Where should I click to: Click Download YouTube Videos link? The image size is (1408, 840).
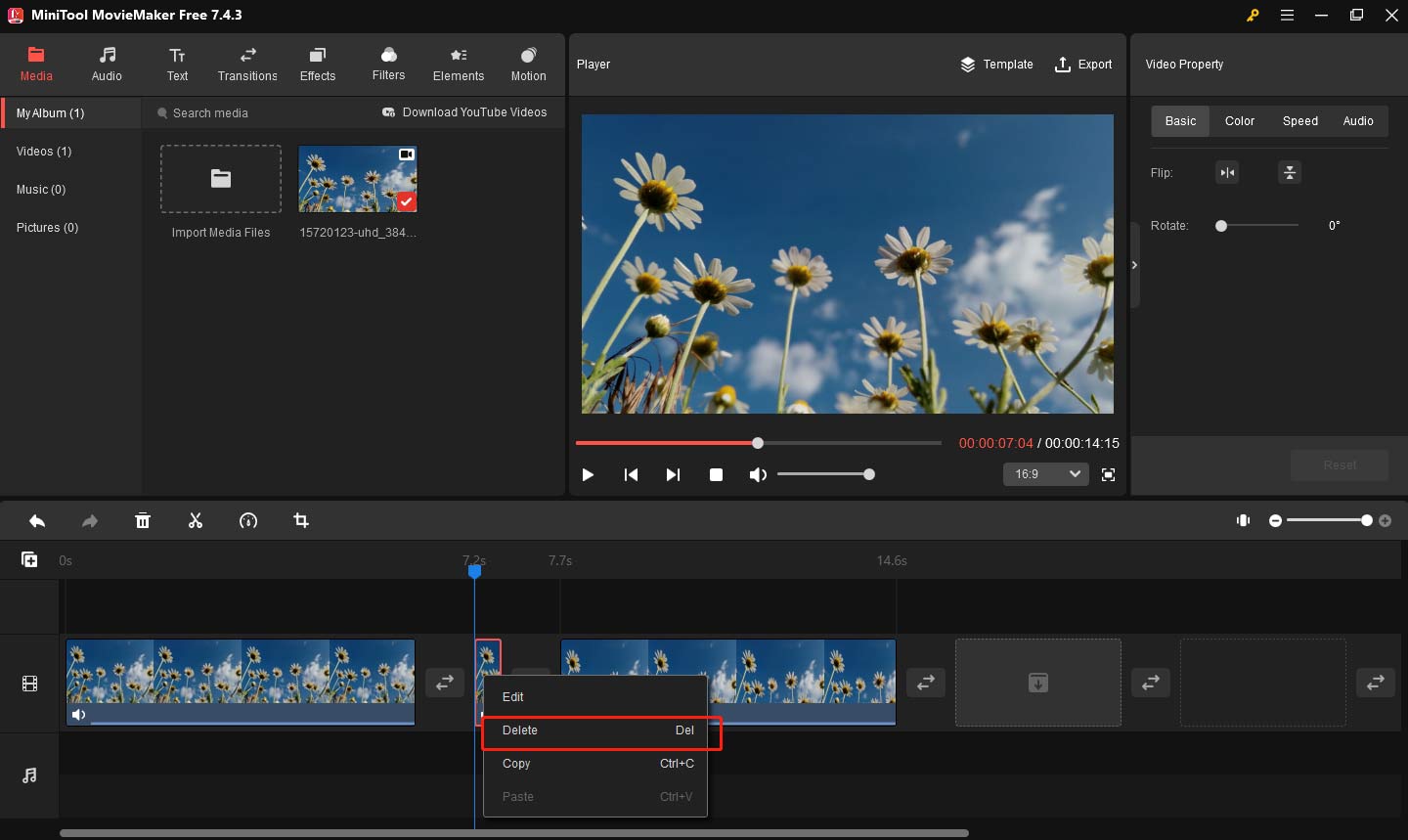point(464,112)
